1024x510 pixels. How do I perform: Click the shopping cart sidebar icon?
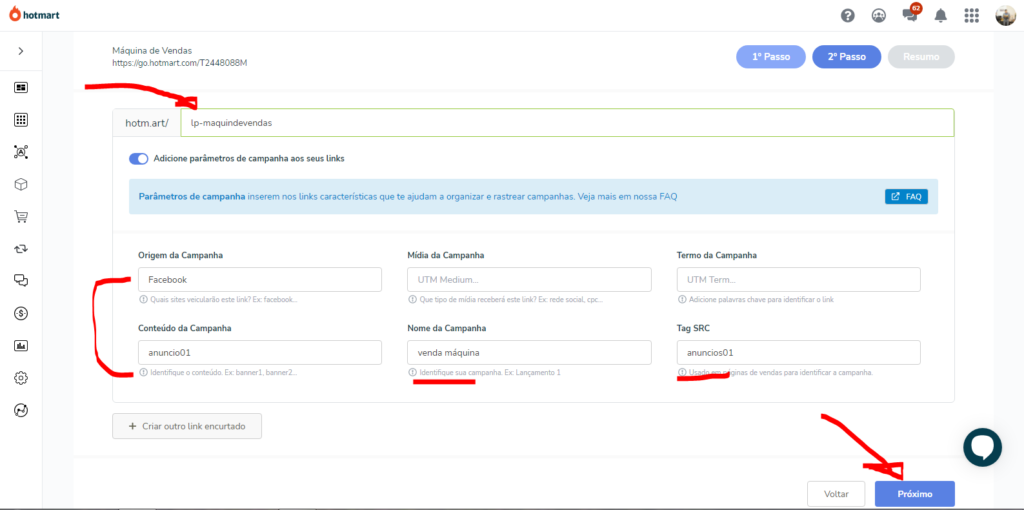tap(21, 216)
